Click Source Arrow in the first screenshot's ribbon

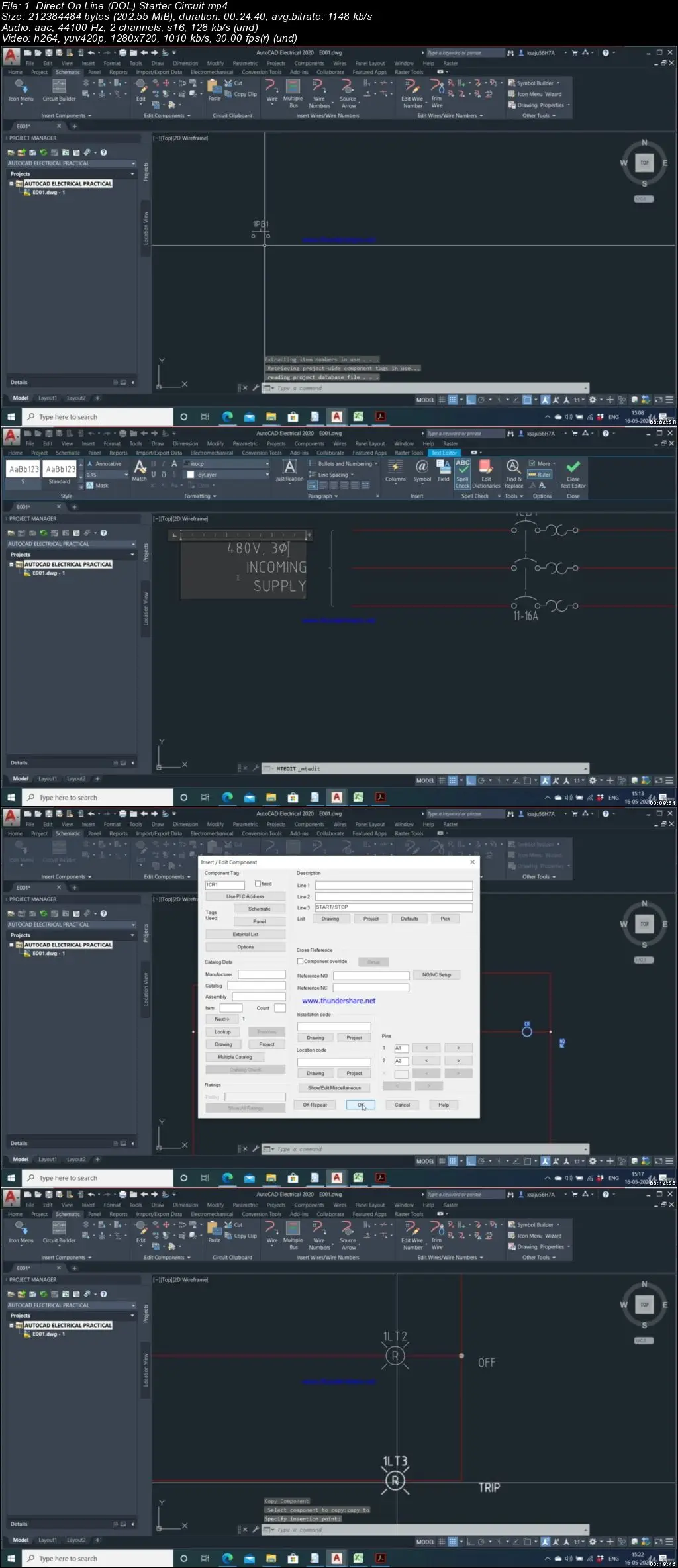coord(348,93)
